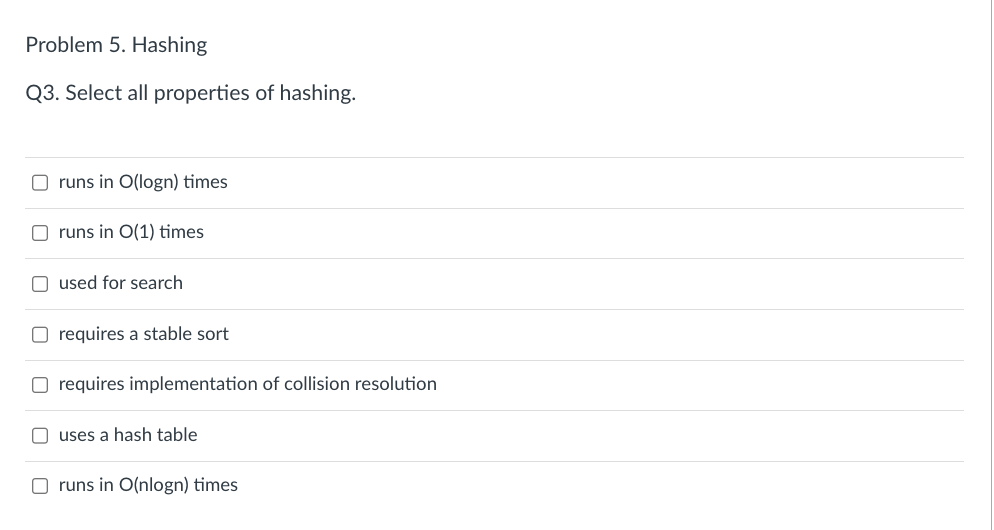
Task: Toggle the collision resolution checkbox
Action: coord(40,385)
